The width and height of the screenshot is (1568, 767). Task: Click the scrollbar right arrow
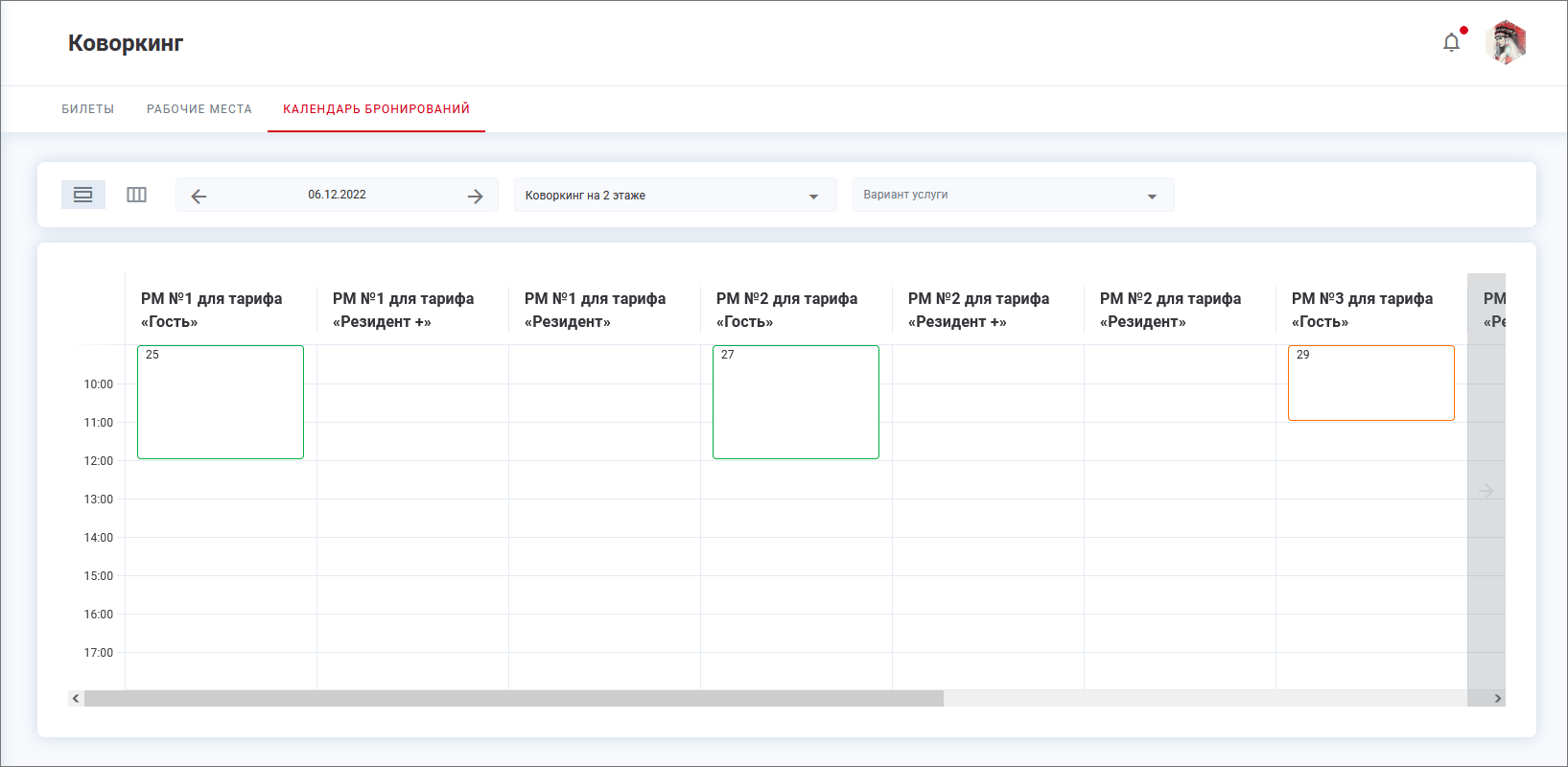[1497, 699]
